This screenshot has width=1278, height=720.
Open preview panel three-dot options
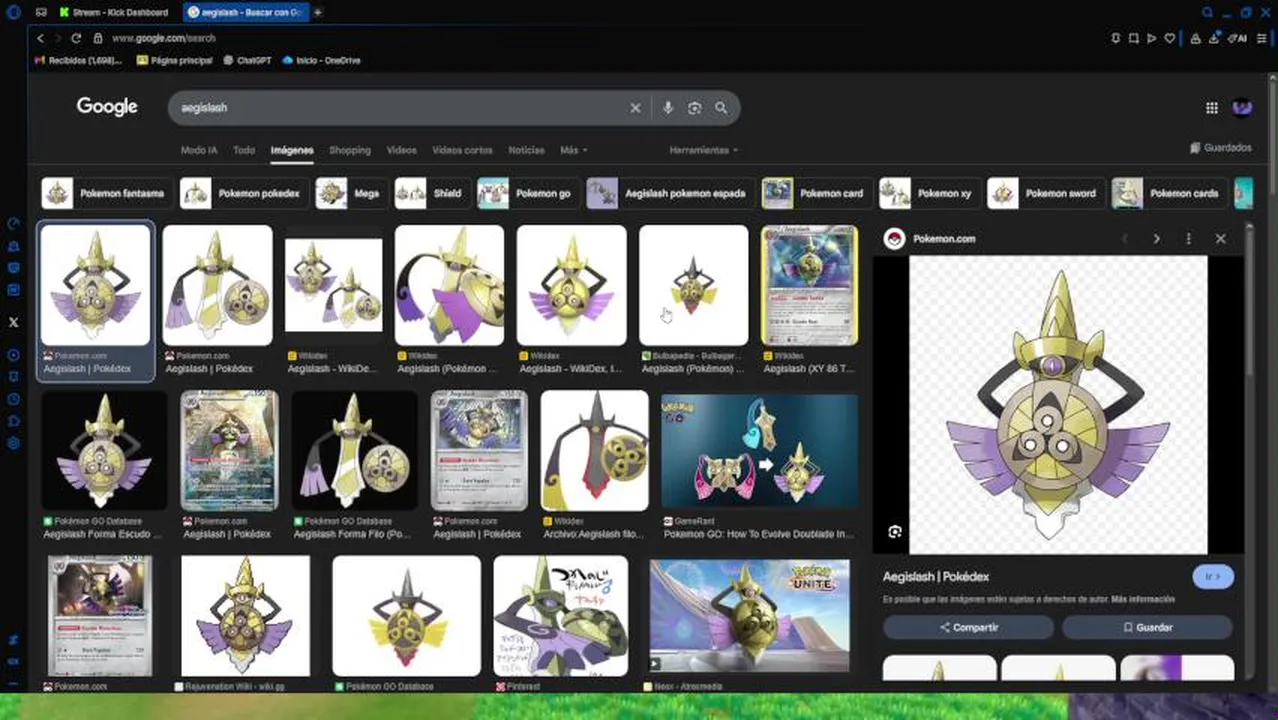click(x=1188, y=239)
